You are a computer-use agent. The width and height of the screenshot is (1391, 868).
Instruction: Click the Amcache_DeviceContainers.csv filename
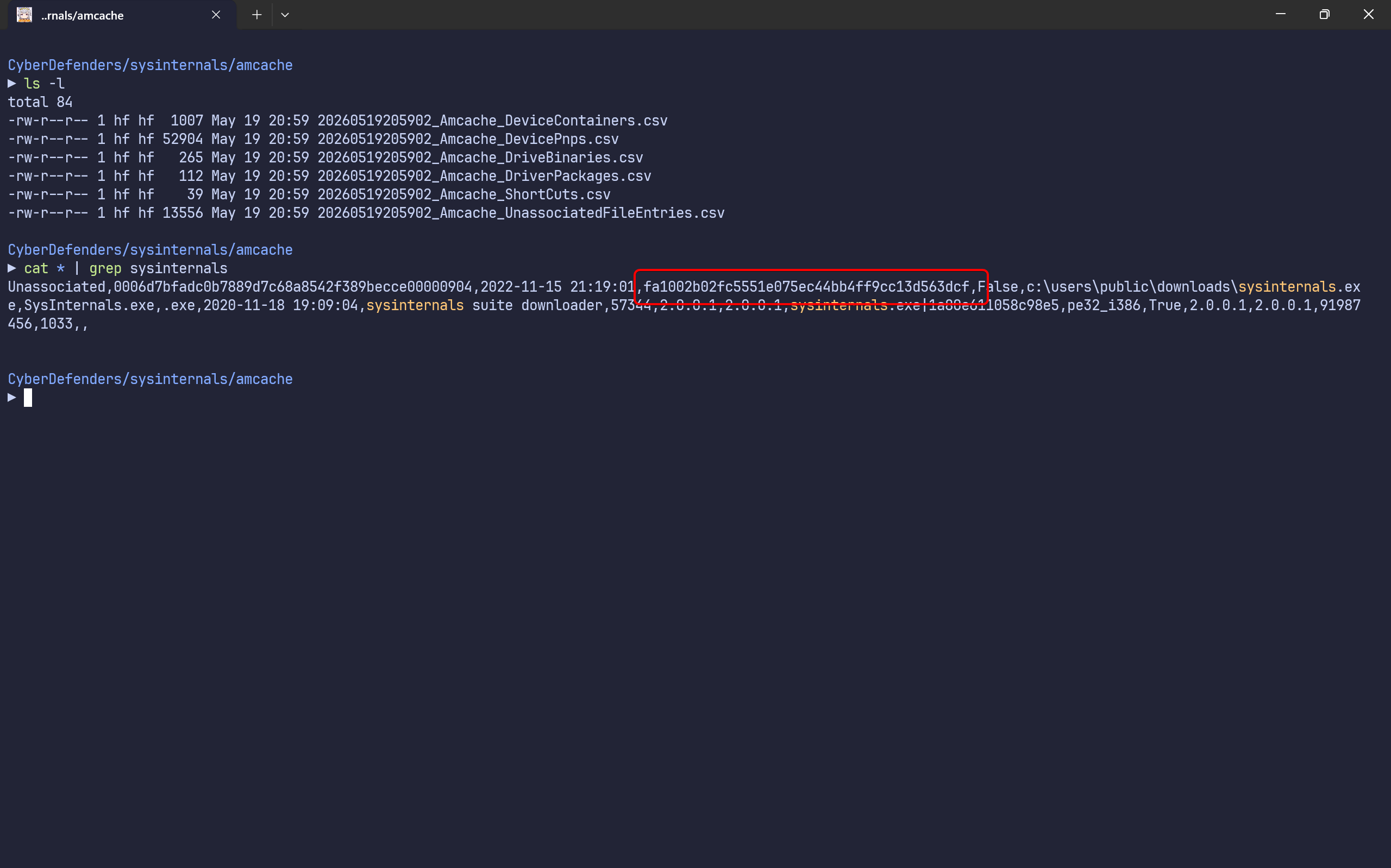coord(493,121)
